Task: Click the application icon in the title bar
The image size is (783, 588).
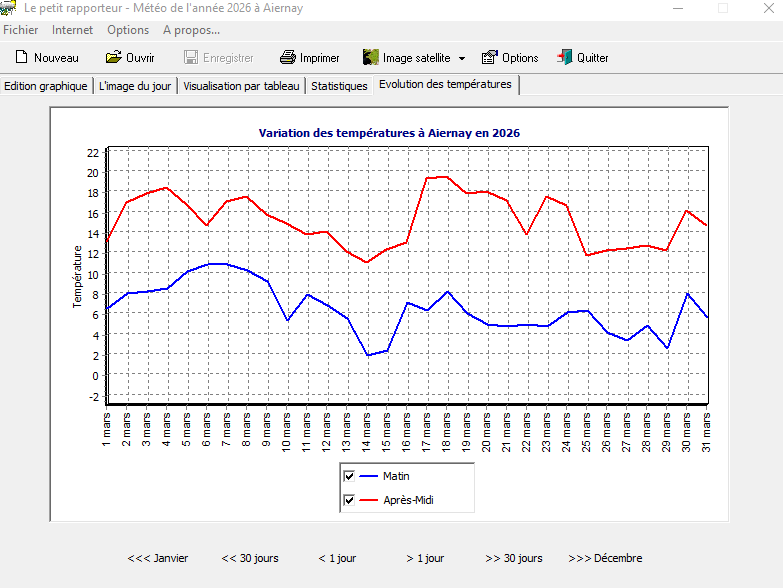Action: click(x=8, y=9)
